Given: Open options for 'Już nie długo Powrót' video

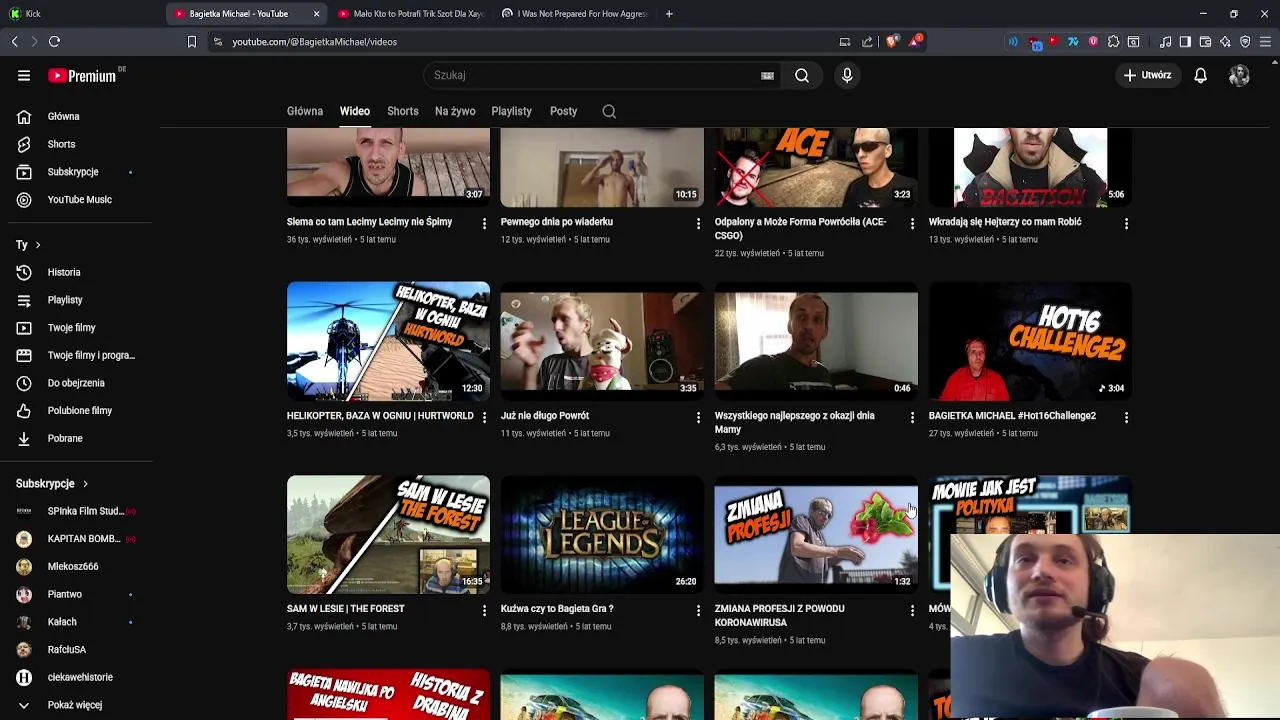Looking at the screenshot, I should (x=698, y=417).
